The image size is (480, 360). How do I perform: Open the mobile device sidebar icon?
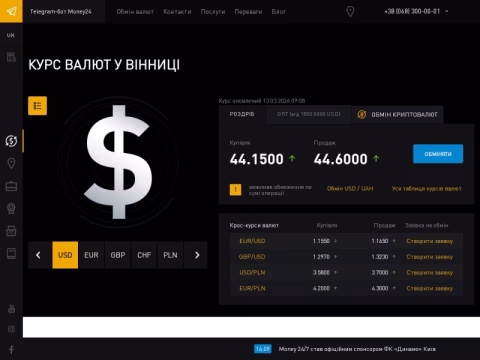pyautogui.click(x=11, y=253)
